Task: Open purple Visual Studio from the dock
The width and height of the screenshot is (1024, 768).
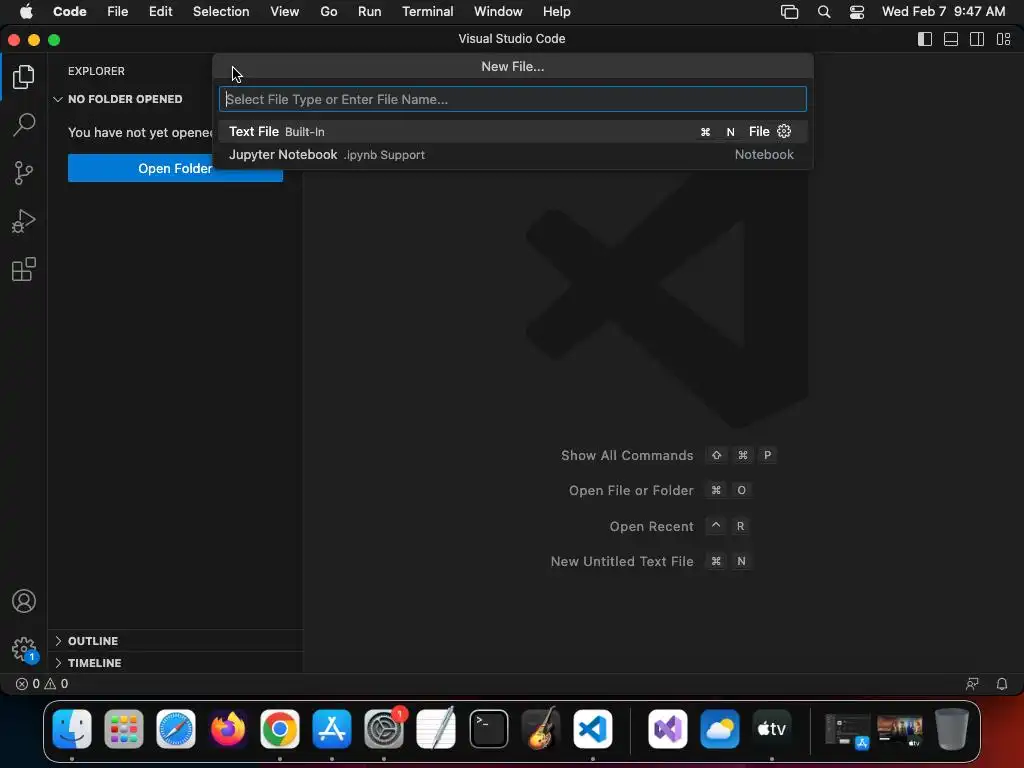Action: click(667, 729)
